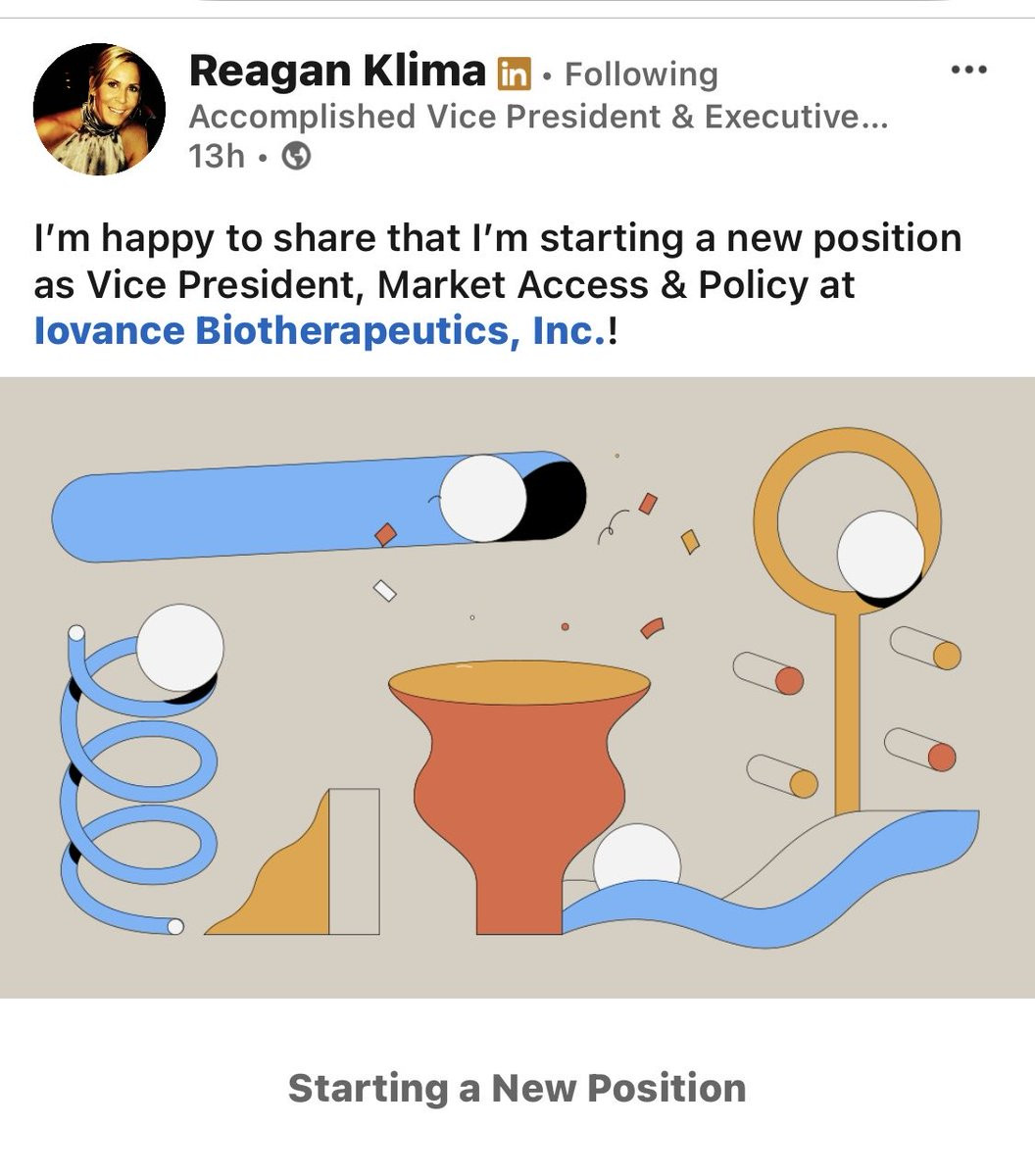Click the Reagan Klima name
Viewport: 1035px width, 1176px height.
coord(336,71)
